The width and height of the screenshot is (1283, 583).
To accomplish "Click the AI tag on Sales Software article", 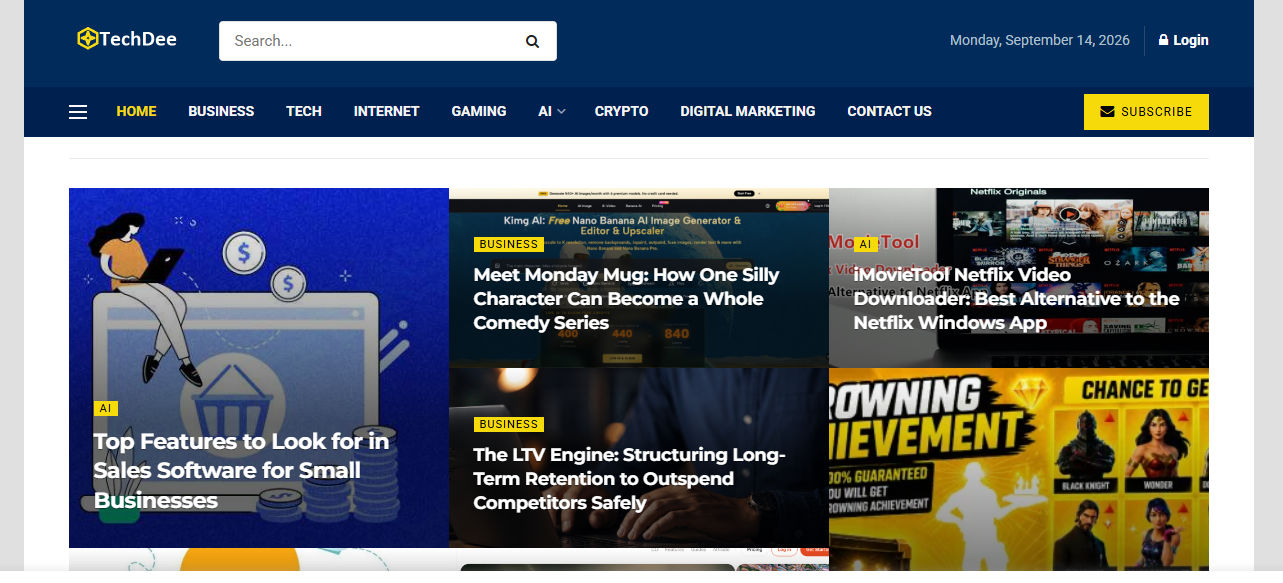I will [106, 408].
